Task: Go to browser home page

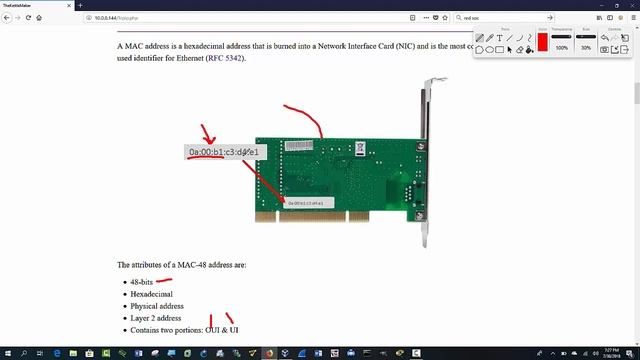Action: pos(39,18)
